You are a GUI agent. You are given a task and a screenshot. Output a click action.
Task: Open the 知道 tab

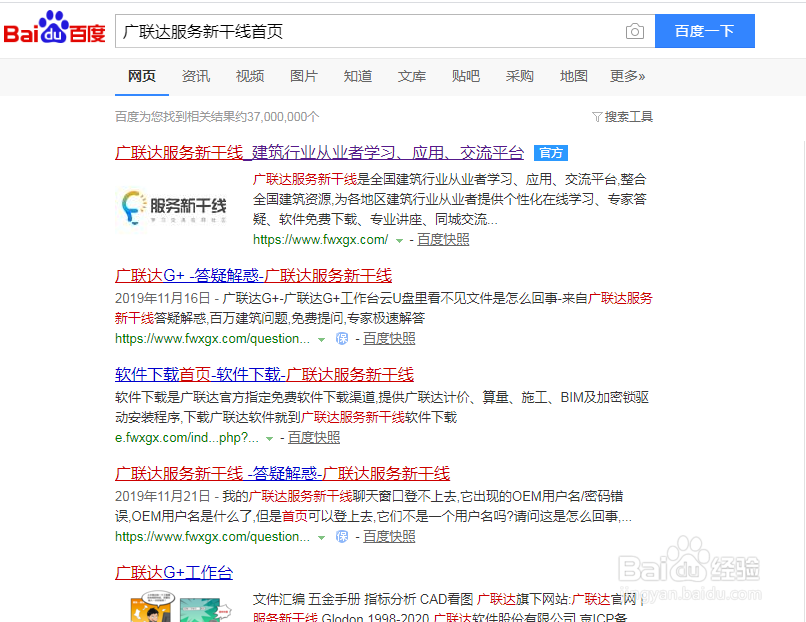pos(358,76)
